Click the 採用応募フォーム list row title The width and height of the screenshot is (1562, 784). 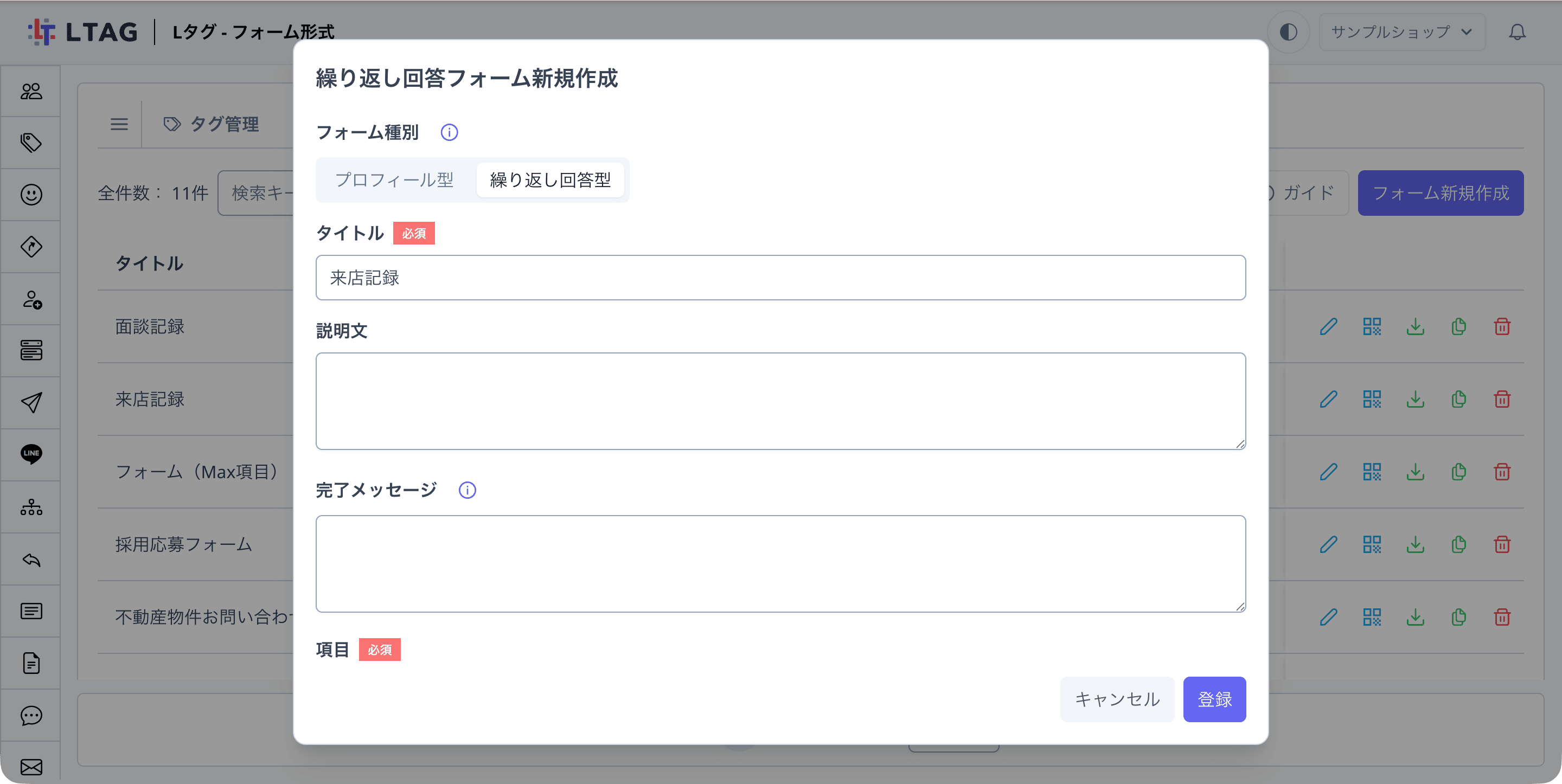[x=184, y=544]
